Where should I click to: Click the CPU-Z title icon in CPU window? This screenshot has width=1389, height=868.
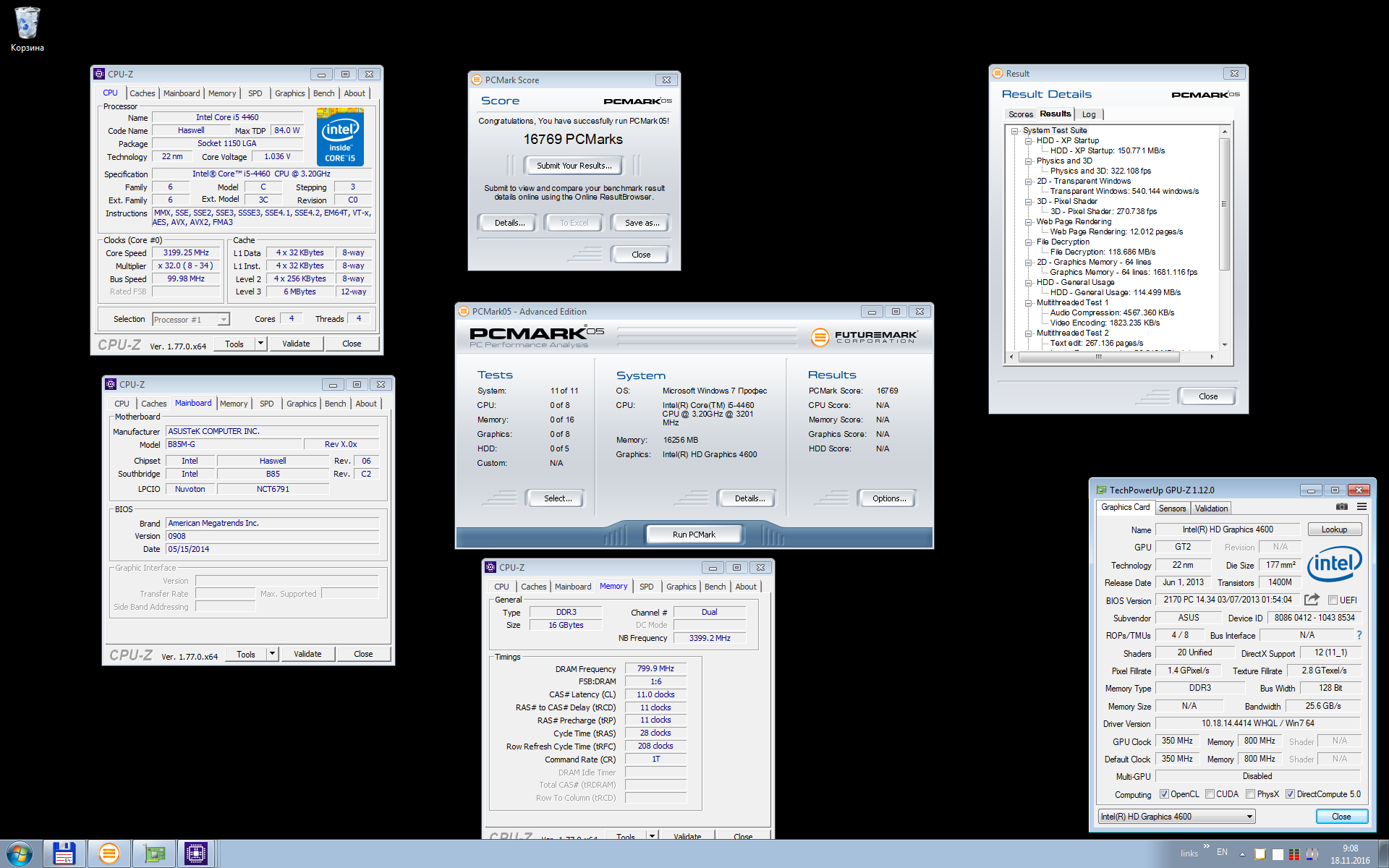click(100, 74)
